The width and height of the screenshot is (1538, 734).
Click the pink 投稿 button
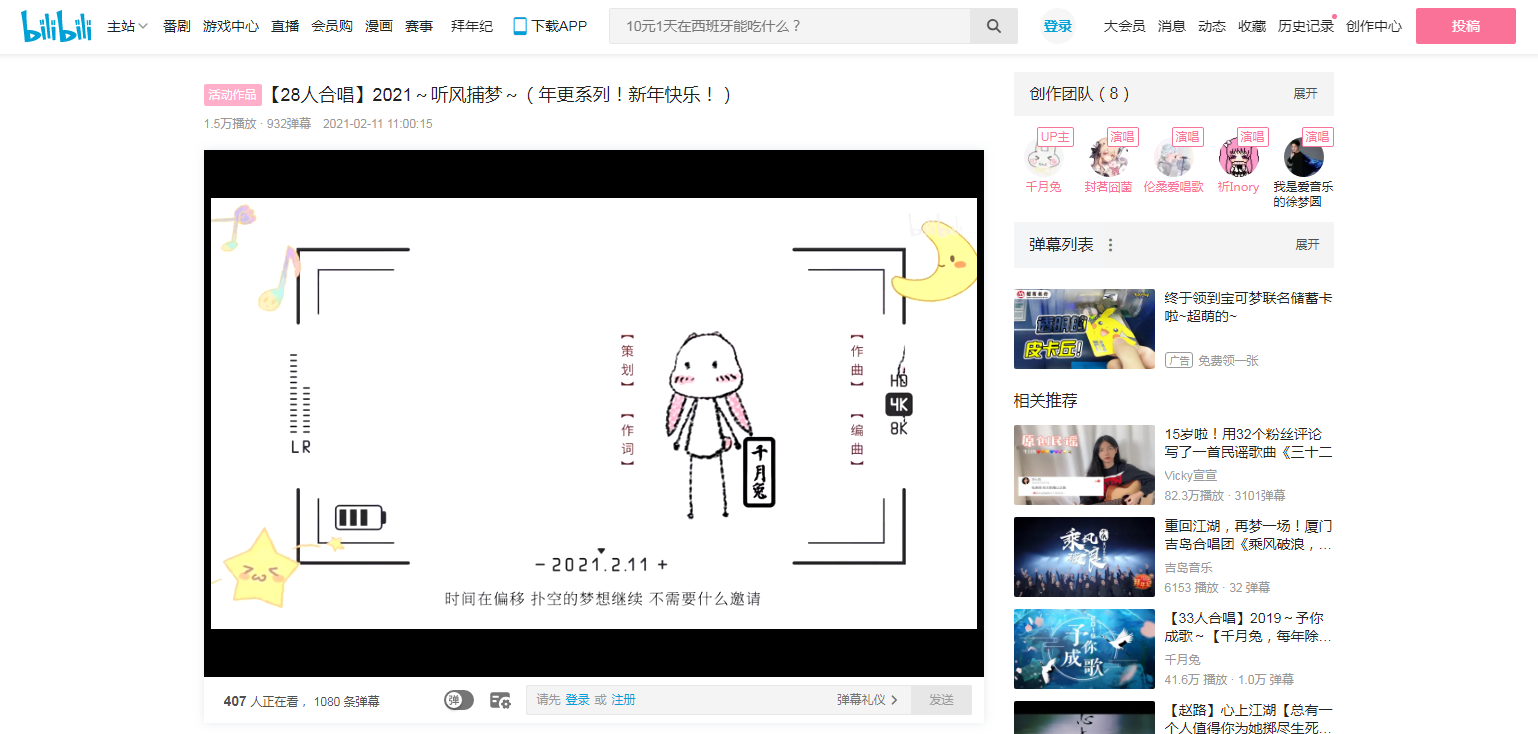tap(1465, 26)
